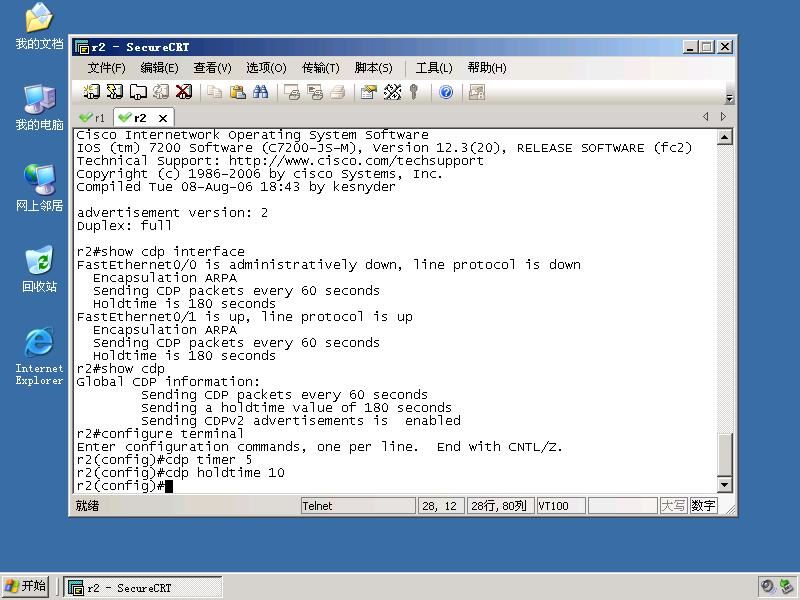Screen dimensions: 800x600
Task: Click the Disconnect red X icon
Action: click(x=184, y=92)
